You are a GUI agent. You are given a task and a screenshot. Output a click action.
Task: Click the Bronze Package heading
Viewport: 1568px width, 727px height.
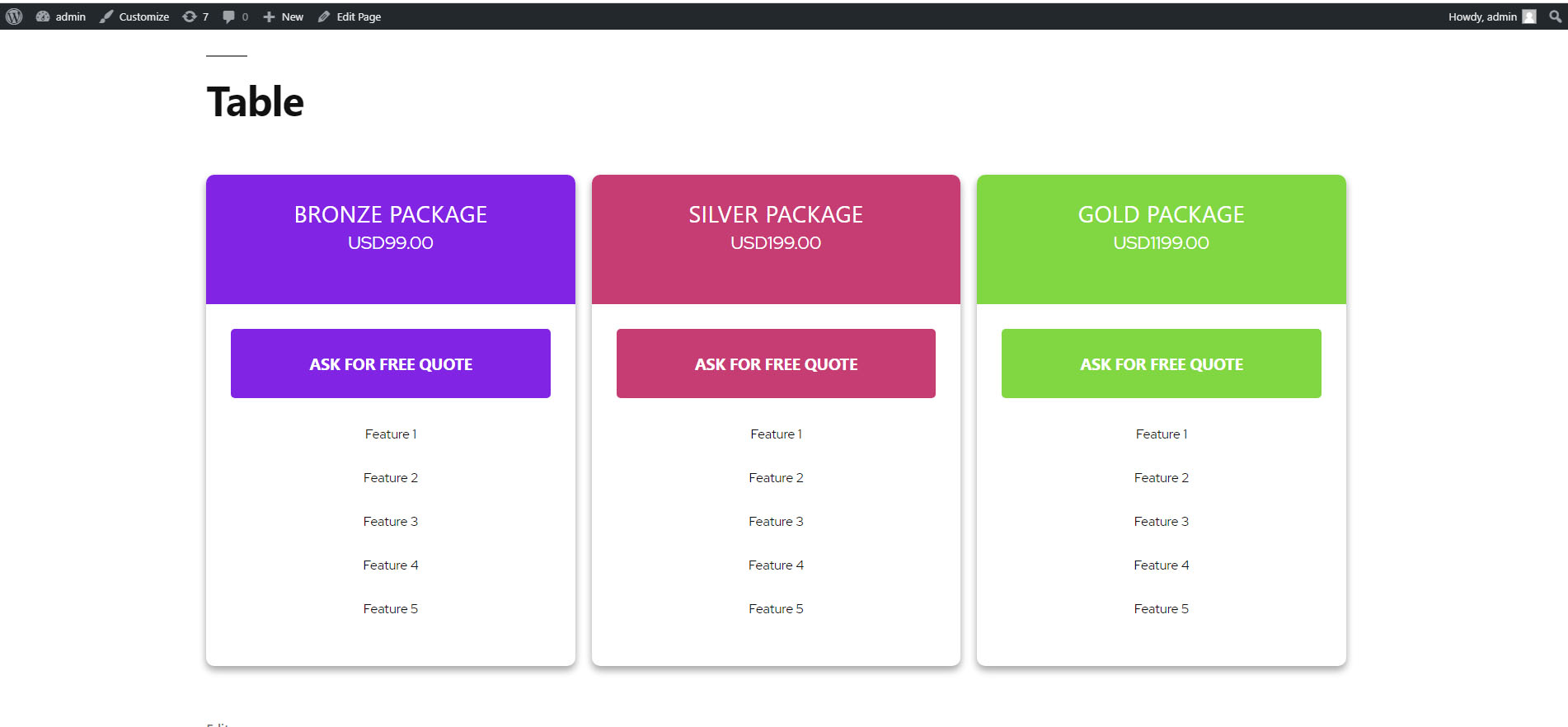391,214
